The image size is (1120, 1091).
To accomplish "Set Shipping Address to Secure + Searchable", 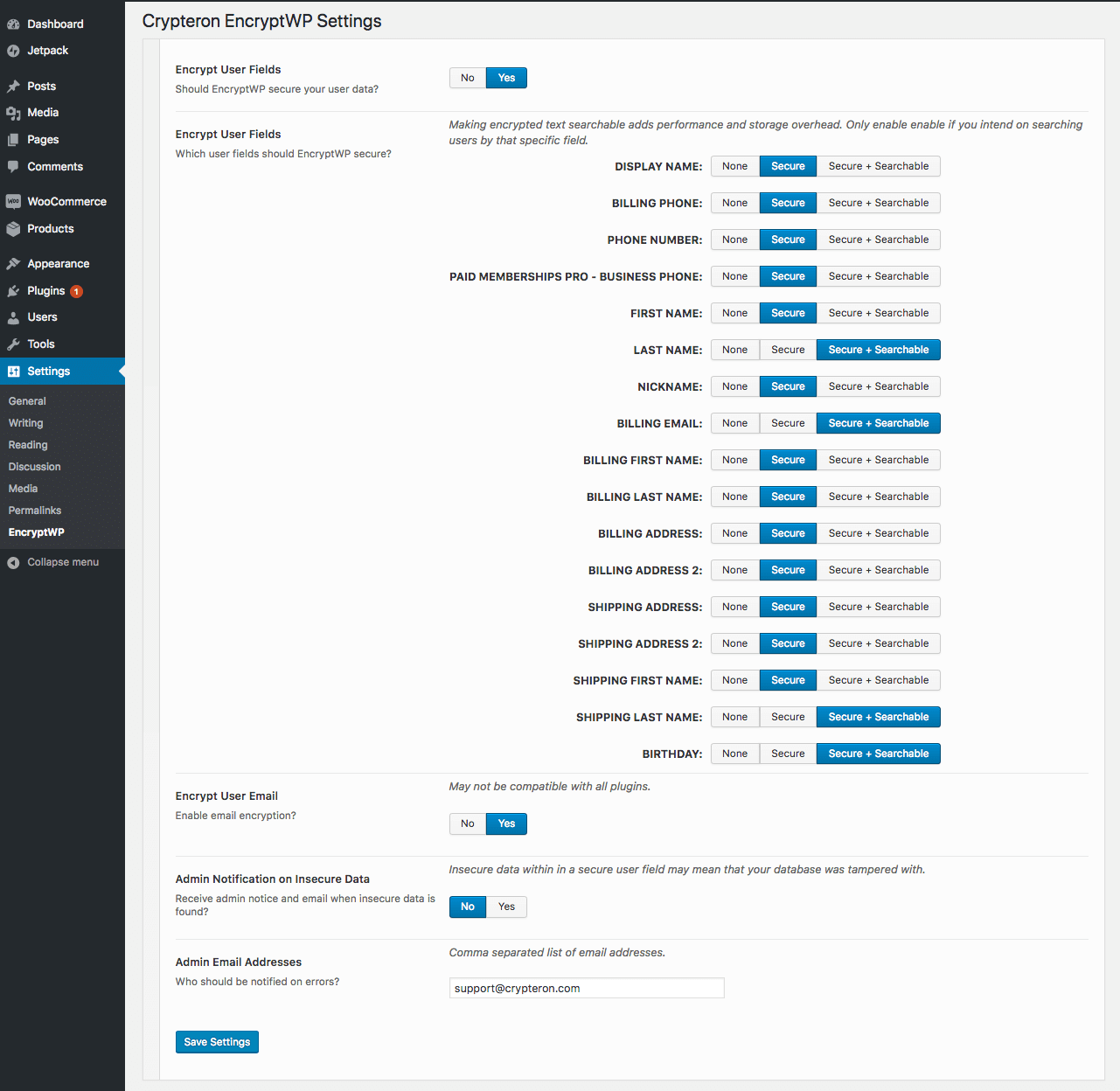I will coord(879,607).
